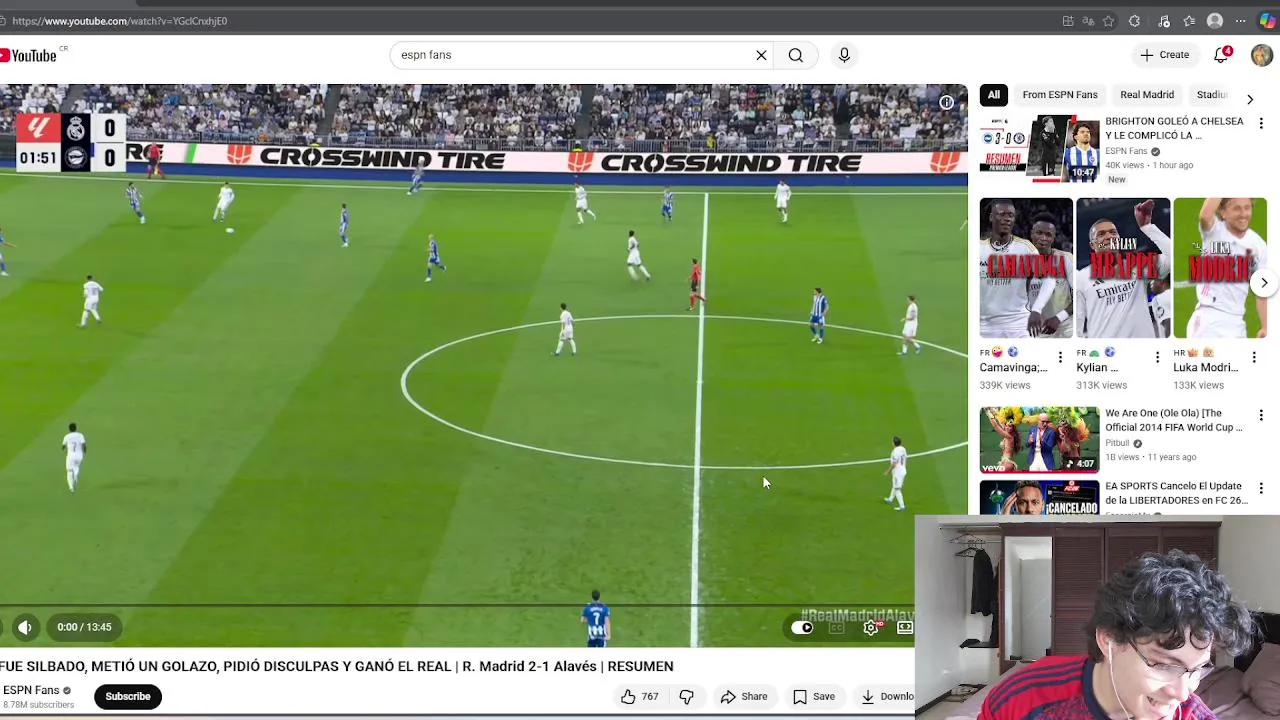Open the YouTube notifications bell

tap(1221, 55)
